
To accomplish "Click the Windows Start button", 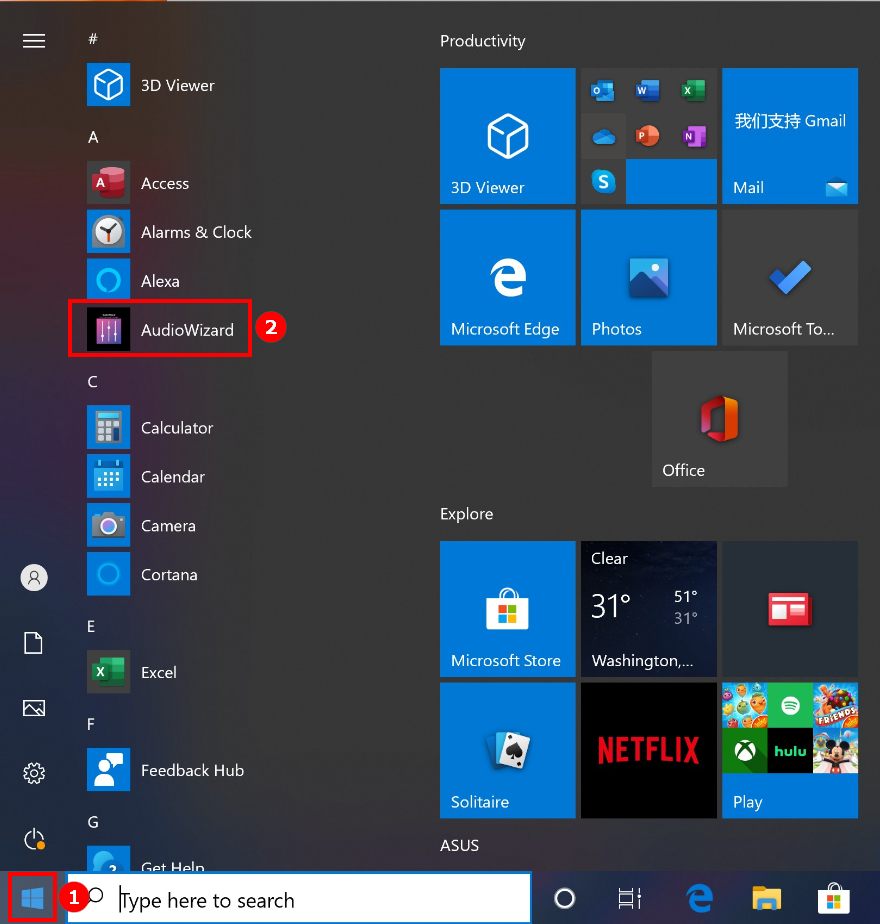I will click(x=33, y=898).
